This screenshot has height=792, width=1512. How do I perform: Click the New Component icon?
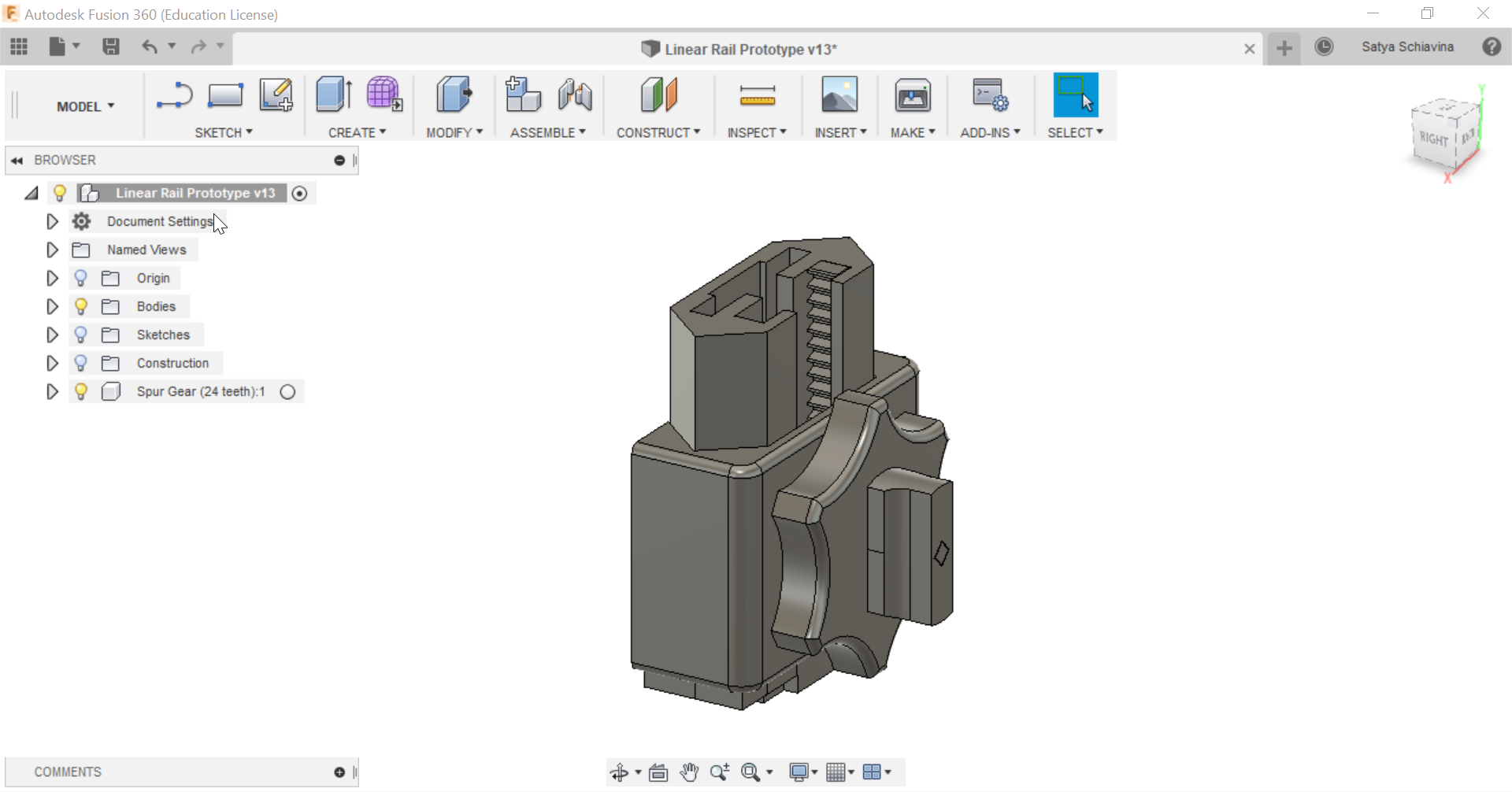523,95
